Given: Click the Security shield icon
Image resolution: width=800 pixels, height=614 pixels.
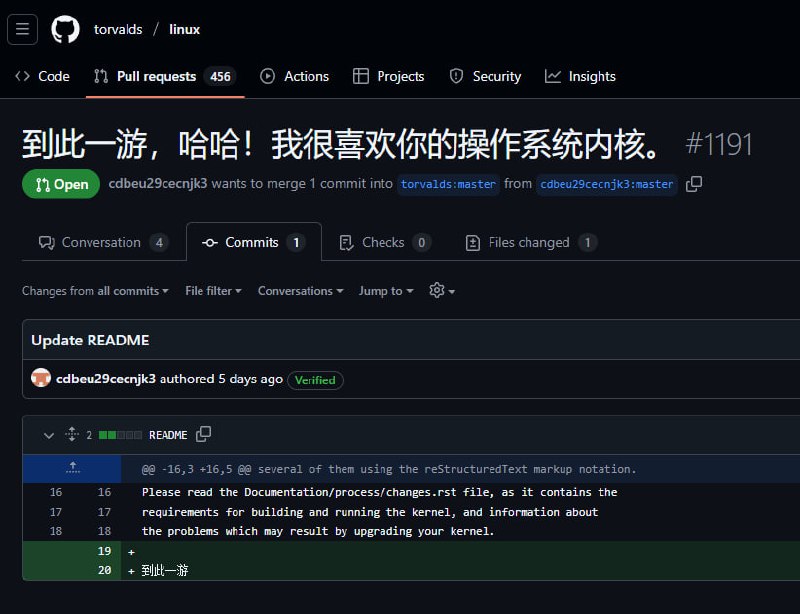Looking at the screenshot, I should tap(456, 76).
